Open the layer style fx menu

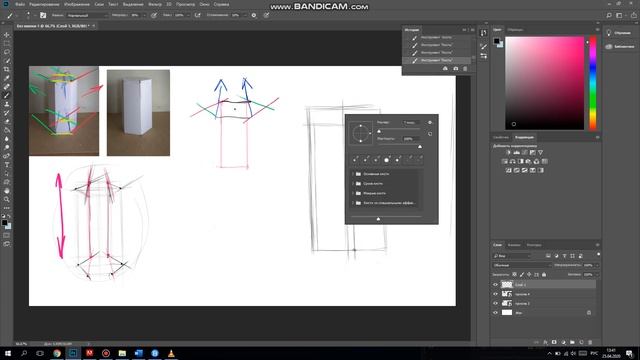[545, 342]
